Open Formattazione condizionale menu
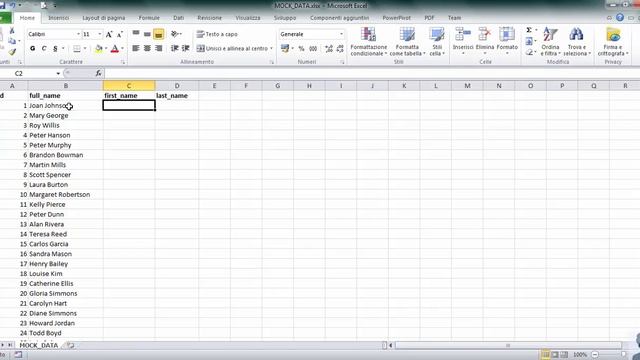Screen dimensions: 640x360 369,42
